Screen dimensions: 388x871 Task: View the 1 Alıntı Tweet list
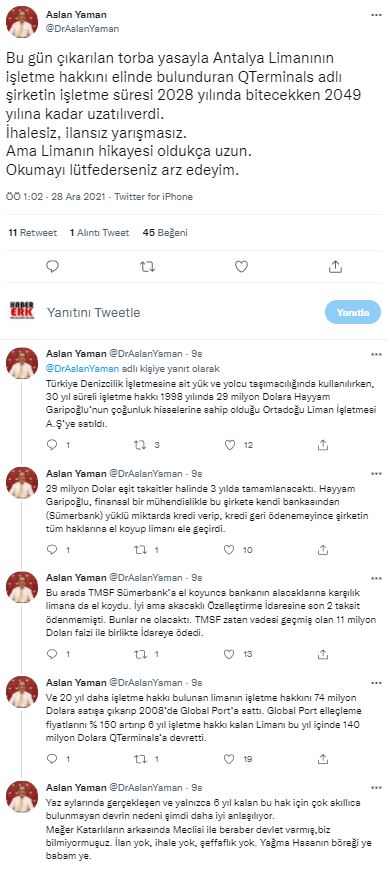pyautogui.click(x=100, y=233)
